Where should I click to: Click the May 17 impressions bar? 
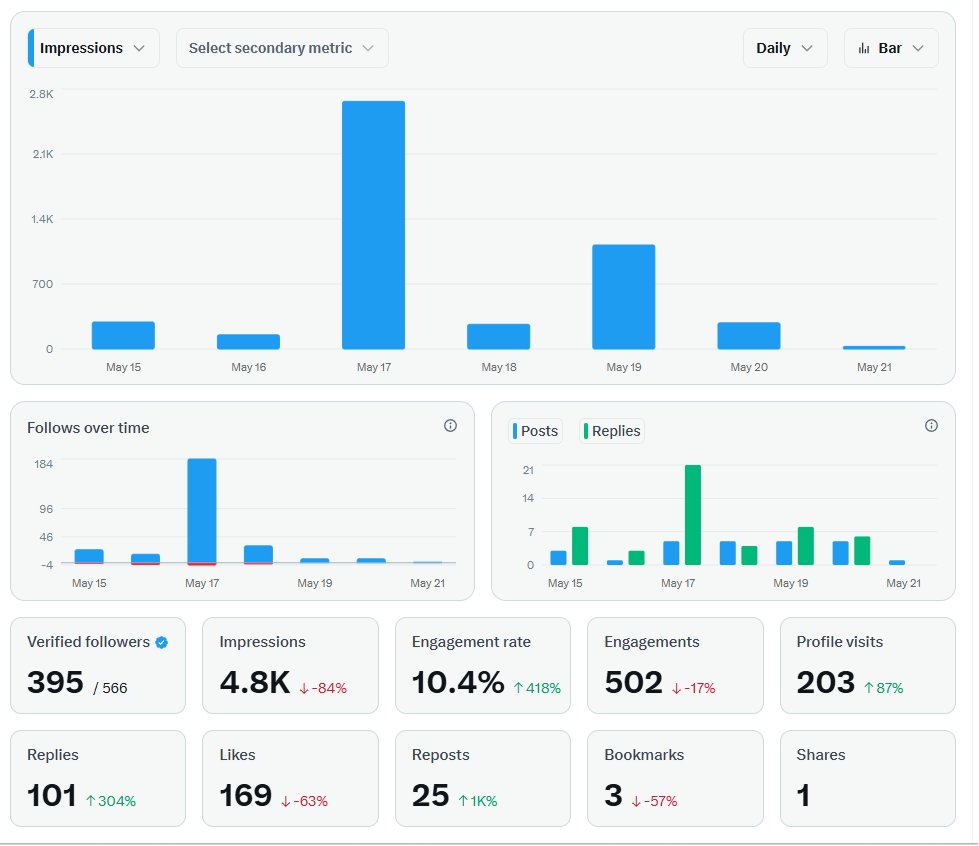click(x=373, y=225)
